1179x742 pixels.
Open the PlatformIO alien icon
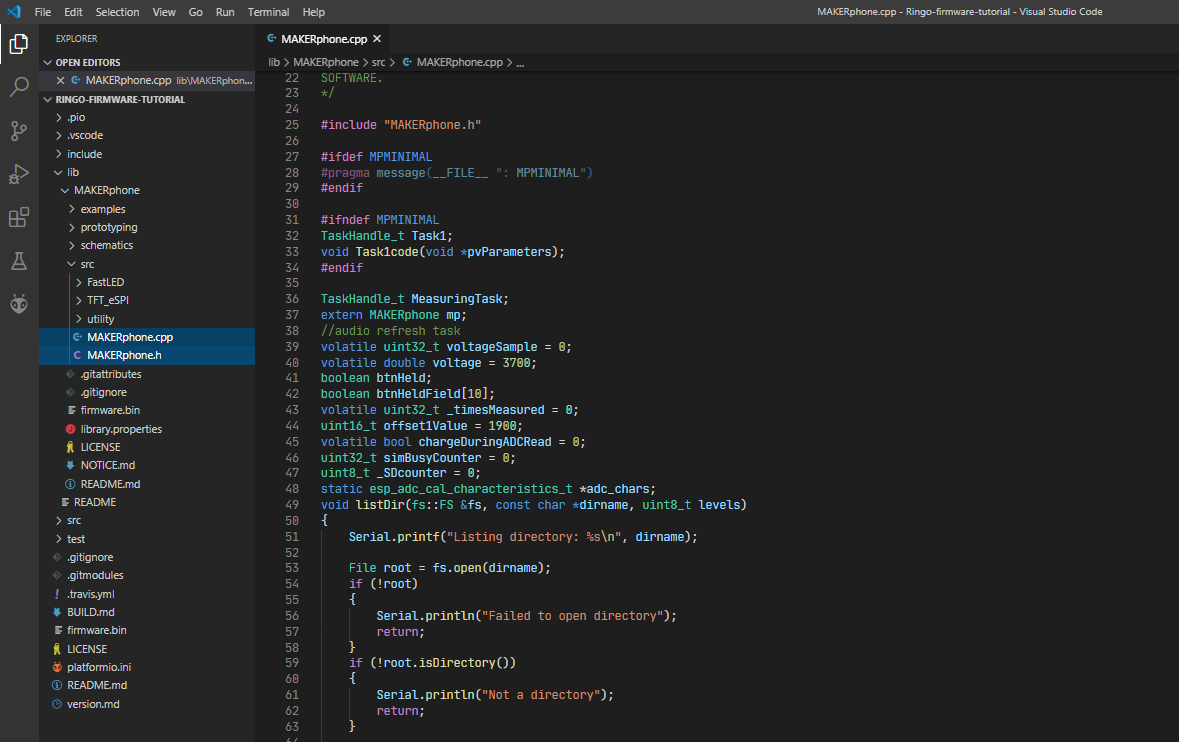pos(19,304)
